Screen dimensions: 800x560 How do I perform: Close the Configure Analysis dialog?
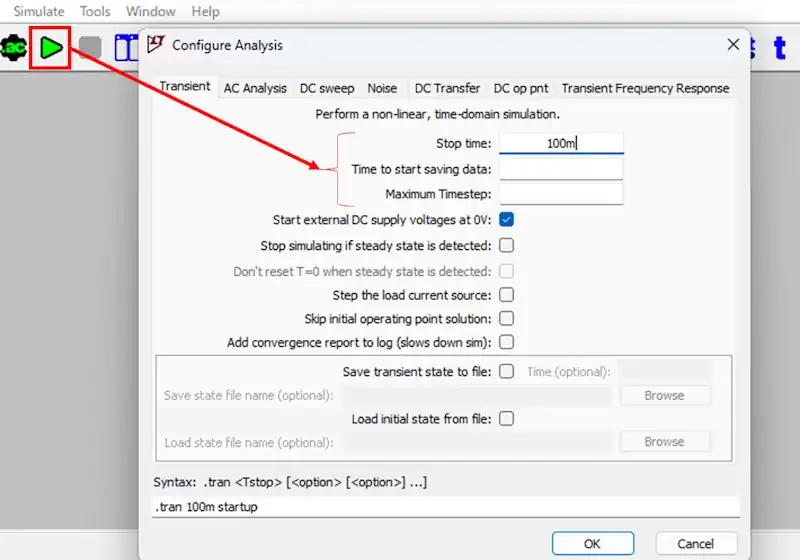(x=734, y=45)
